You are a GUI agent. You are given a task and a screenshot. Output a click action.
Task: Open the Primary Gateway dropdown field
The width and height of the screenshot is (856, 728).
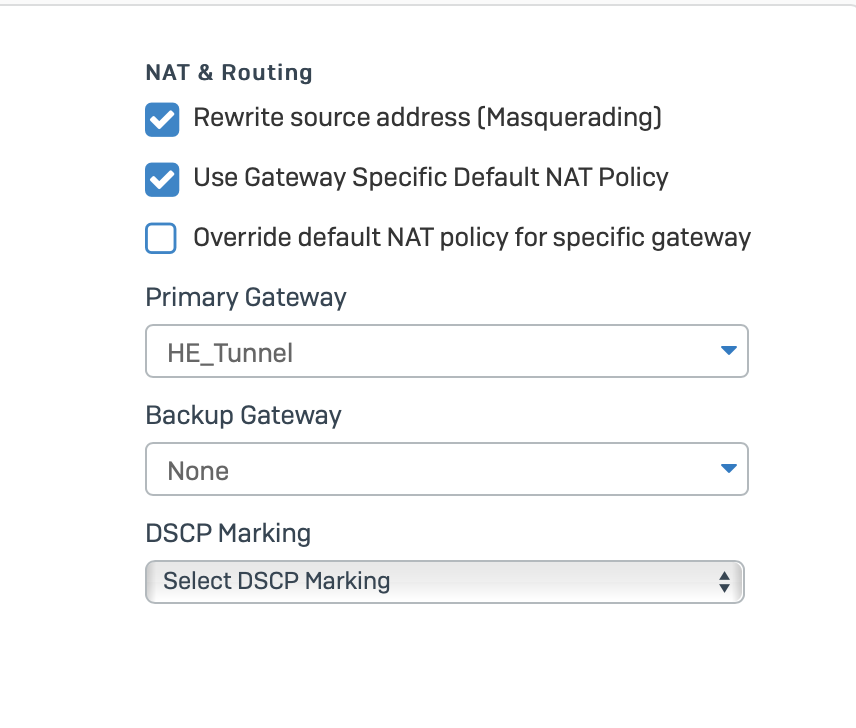tap(446, 351)
